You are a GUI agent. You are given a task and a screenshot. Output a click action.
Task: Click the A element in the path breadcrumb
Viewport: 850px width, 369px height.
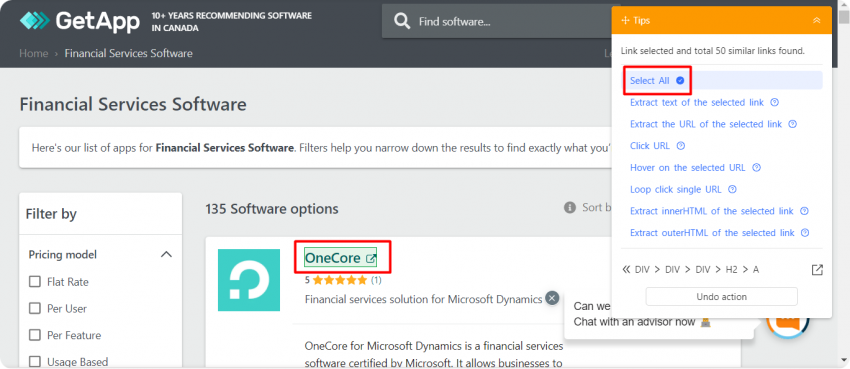point(756,269)
